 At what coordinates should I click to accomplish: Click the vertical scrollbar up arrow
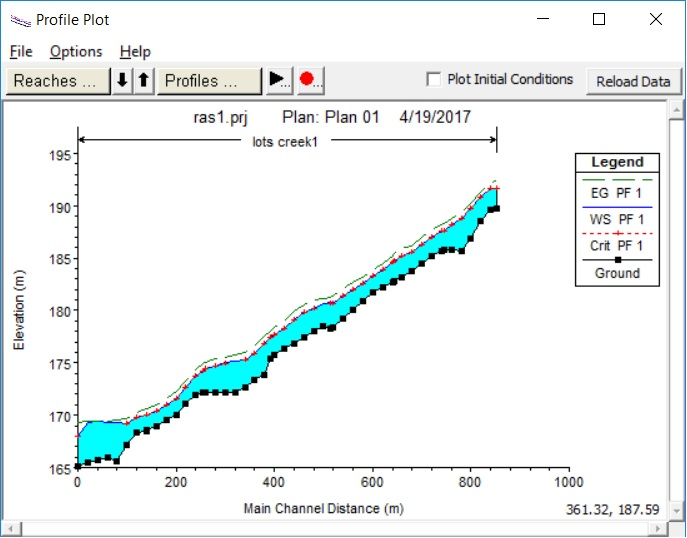675,110
